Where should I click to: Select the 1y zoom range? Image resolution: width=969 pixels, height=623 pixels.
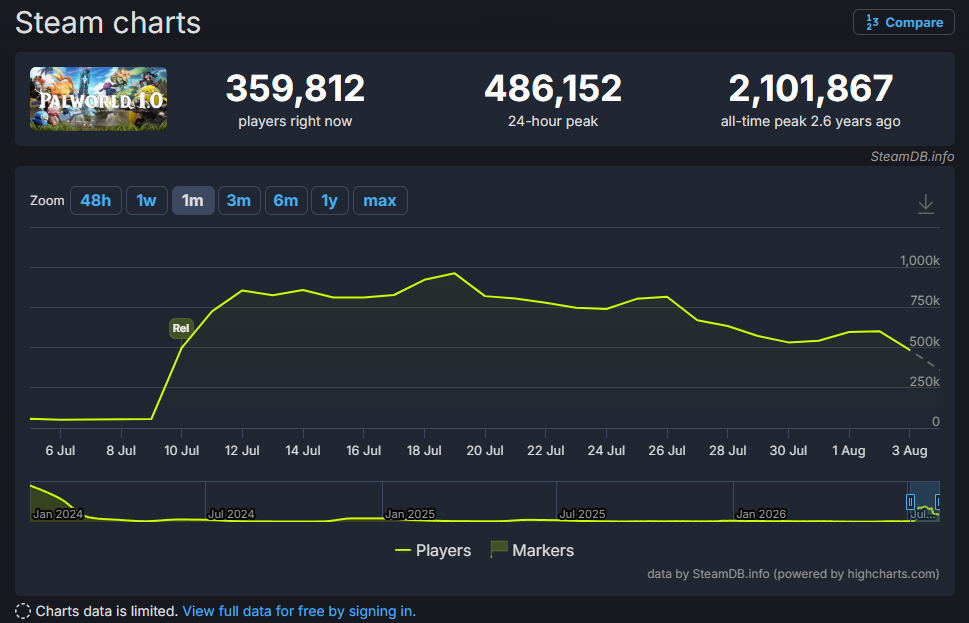tap(329, 200)
